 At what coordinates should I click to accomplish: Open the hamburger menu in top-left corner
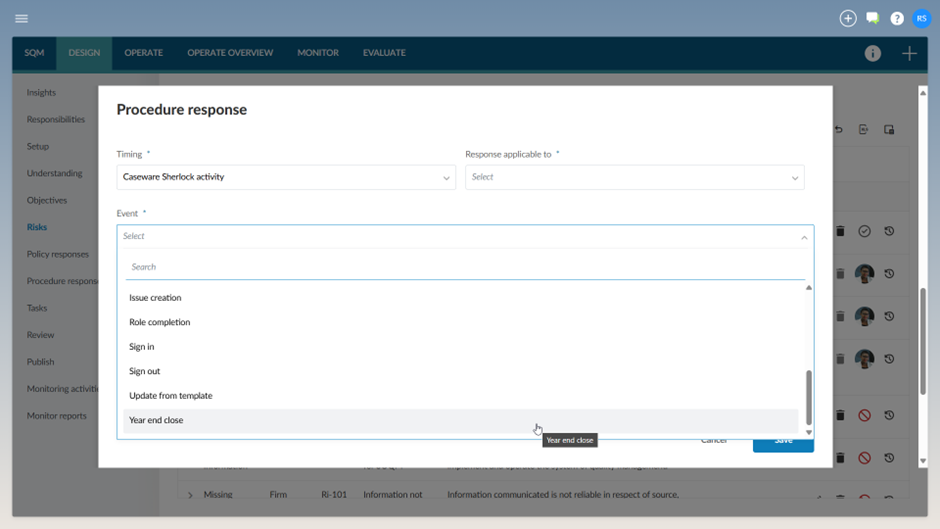[21, 18]
